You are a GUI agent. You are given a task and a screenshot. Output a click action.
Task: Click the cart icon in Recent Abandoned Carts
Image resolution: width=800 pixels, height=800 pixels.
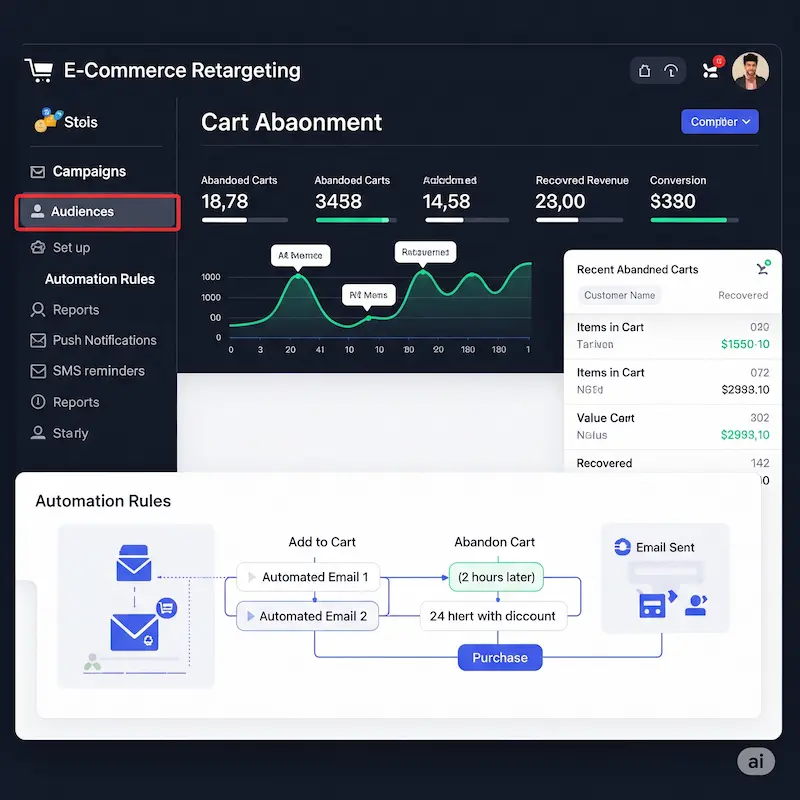763,268
